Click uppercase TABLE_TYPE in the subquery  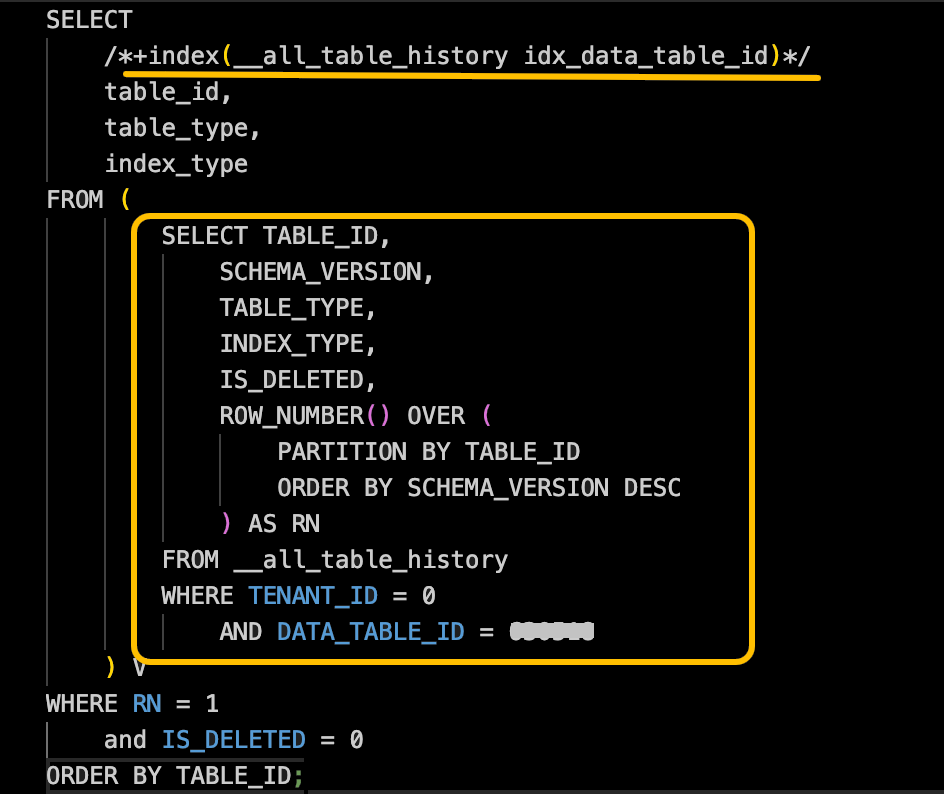(x=291, y=308)
